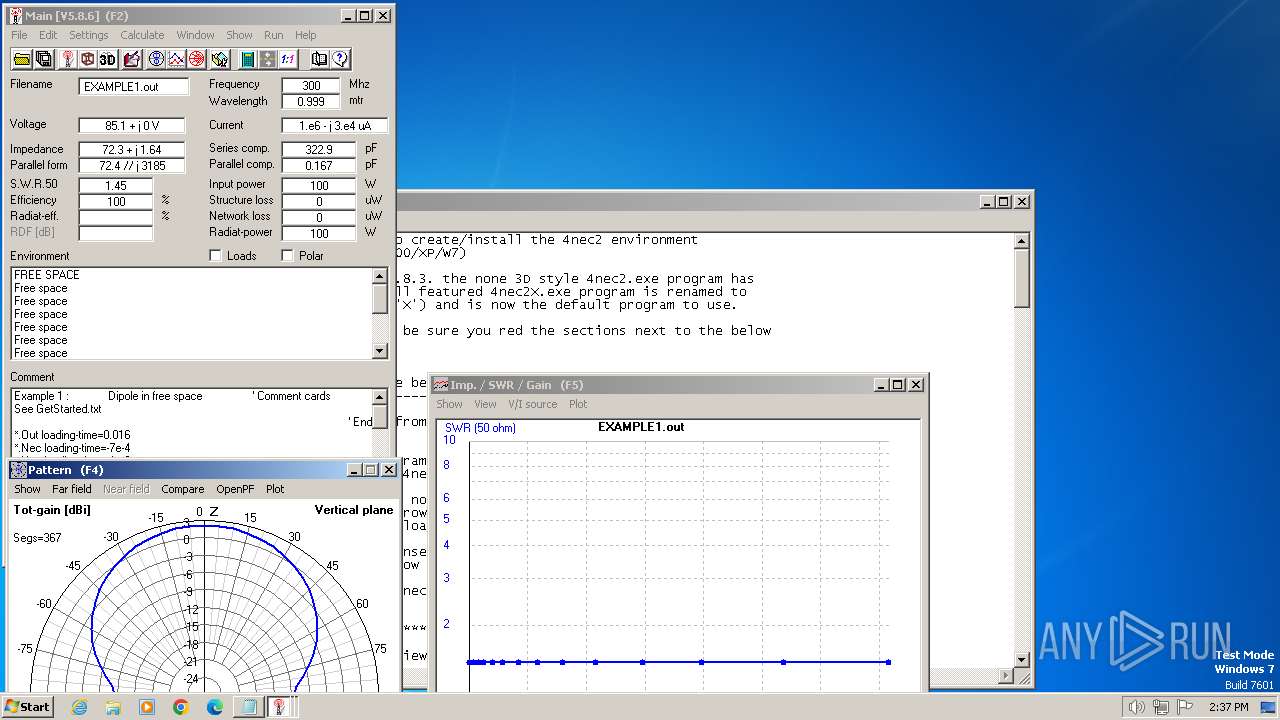Click the Action Center flag tray icon
Viewport: 1280px width, 720px height.
click(x=1185, y=707)
